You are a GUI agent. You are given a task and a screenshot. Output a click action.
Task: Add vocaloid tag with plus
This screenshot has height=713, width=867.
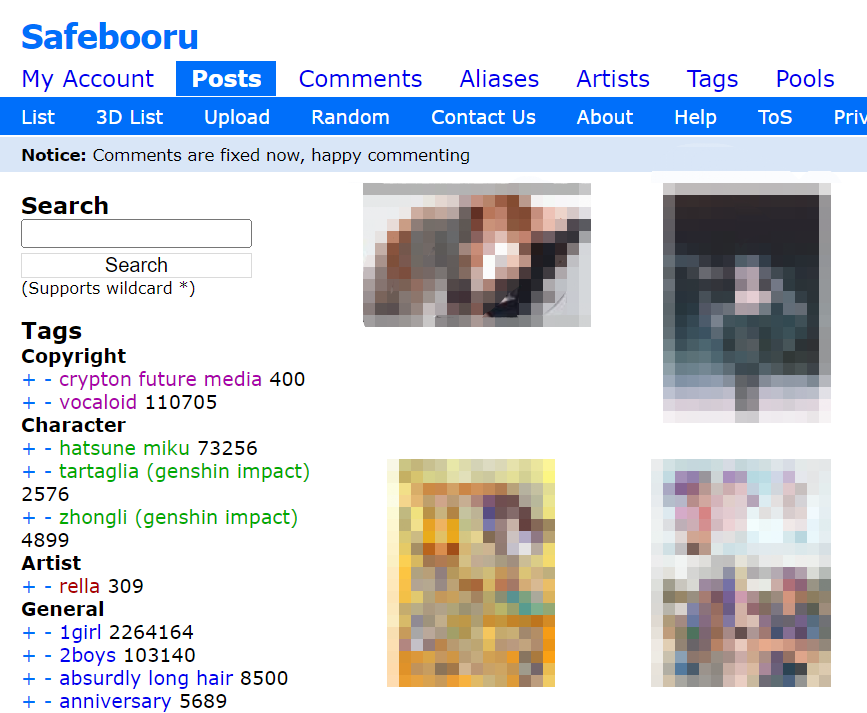pos(29,403)
